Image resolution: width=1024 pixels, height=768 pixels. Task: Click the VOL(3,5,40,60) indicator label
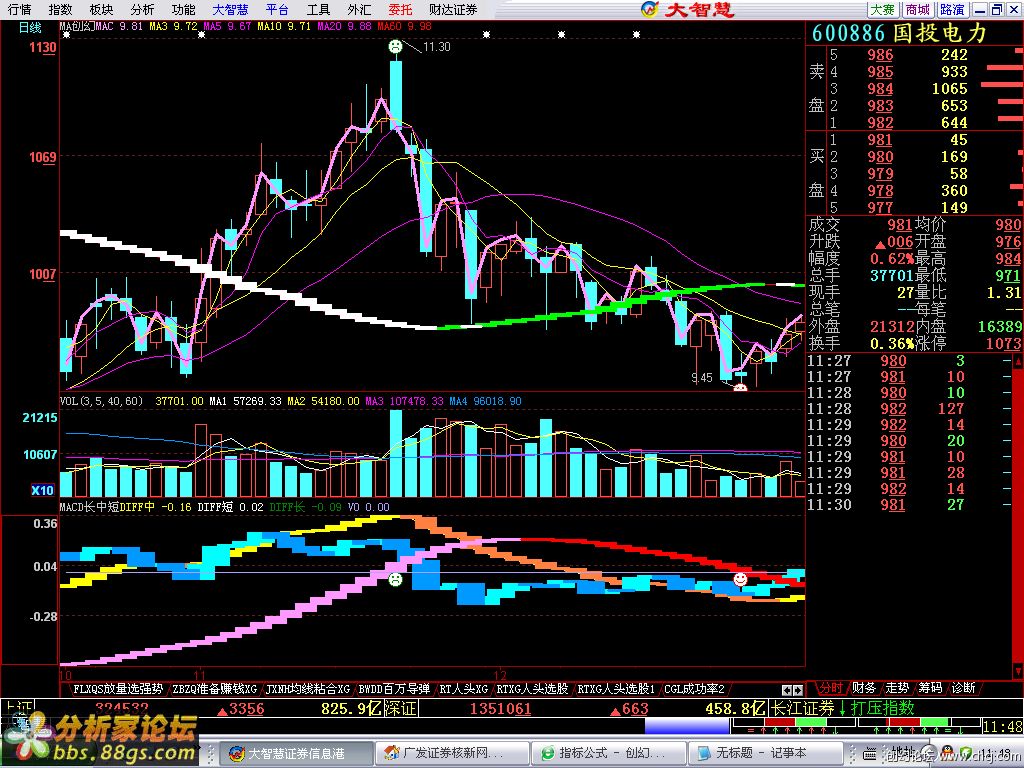tap(101, 401)
